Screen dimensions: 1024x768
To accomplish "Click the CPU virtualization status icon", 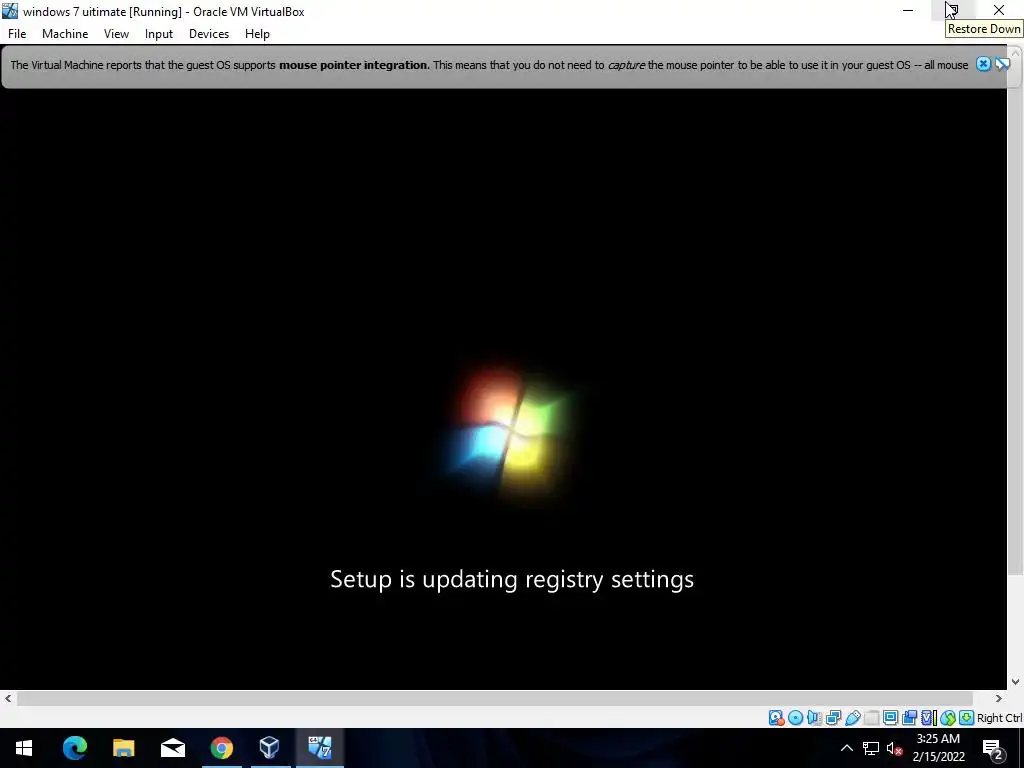I will click(x=929, y=718).
